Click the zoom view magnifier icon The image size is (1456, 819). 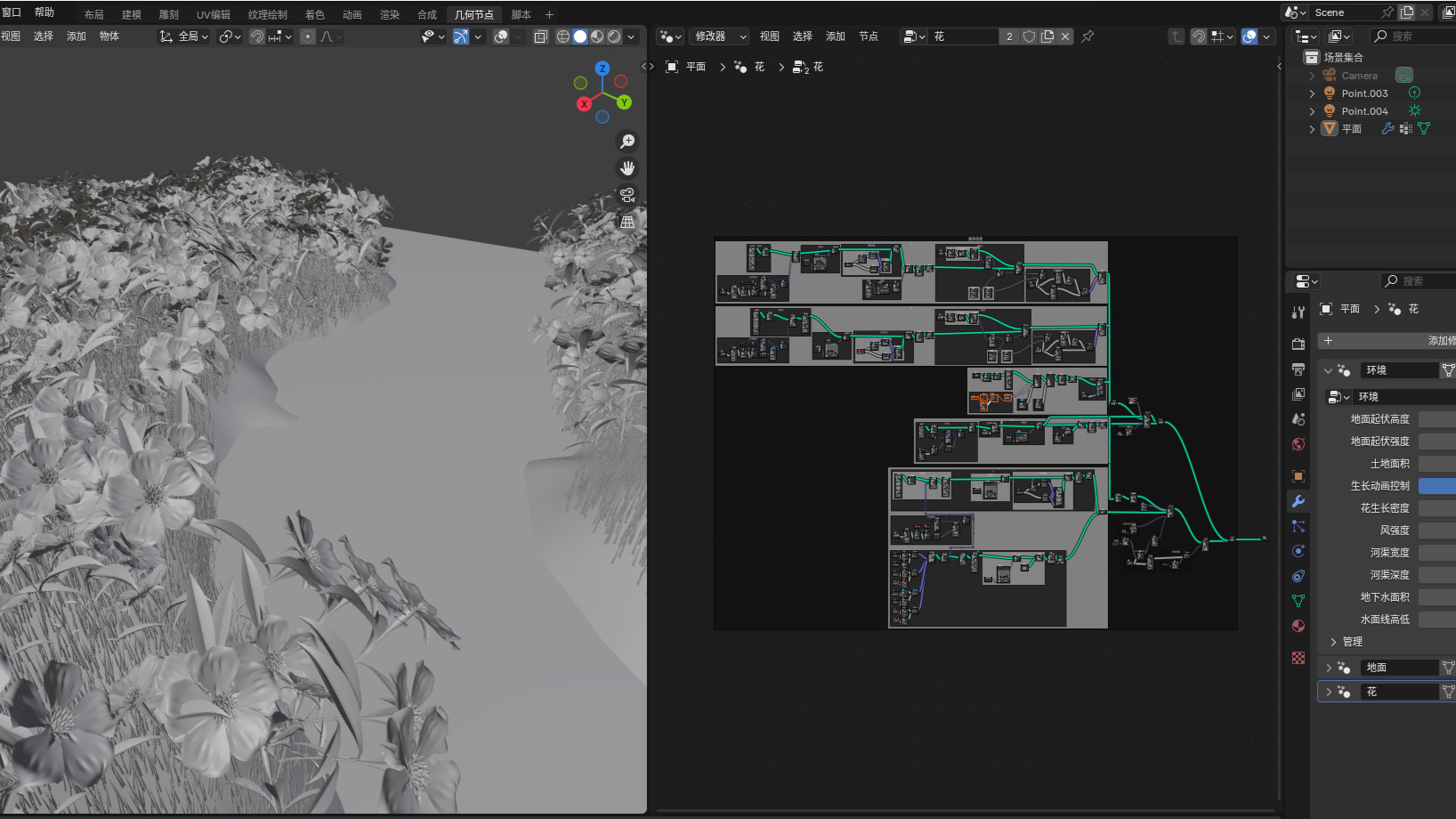coord(627,142)
